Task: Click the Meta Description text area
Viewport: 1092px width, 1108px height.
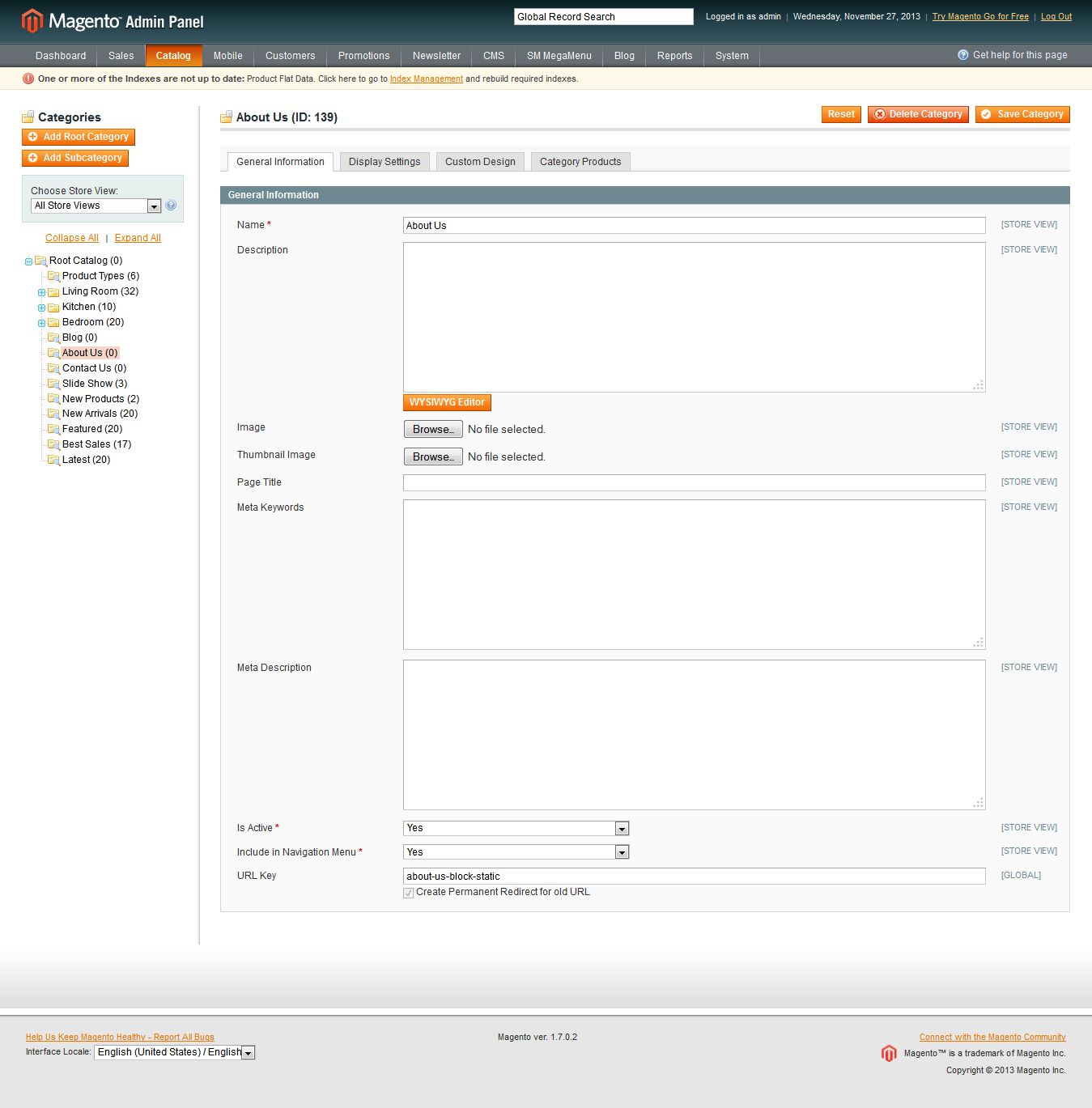Action: coord(695,735)
